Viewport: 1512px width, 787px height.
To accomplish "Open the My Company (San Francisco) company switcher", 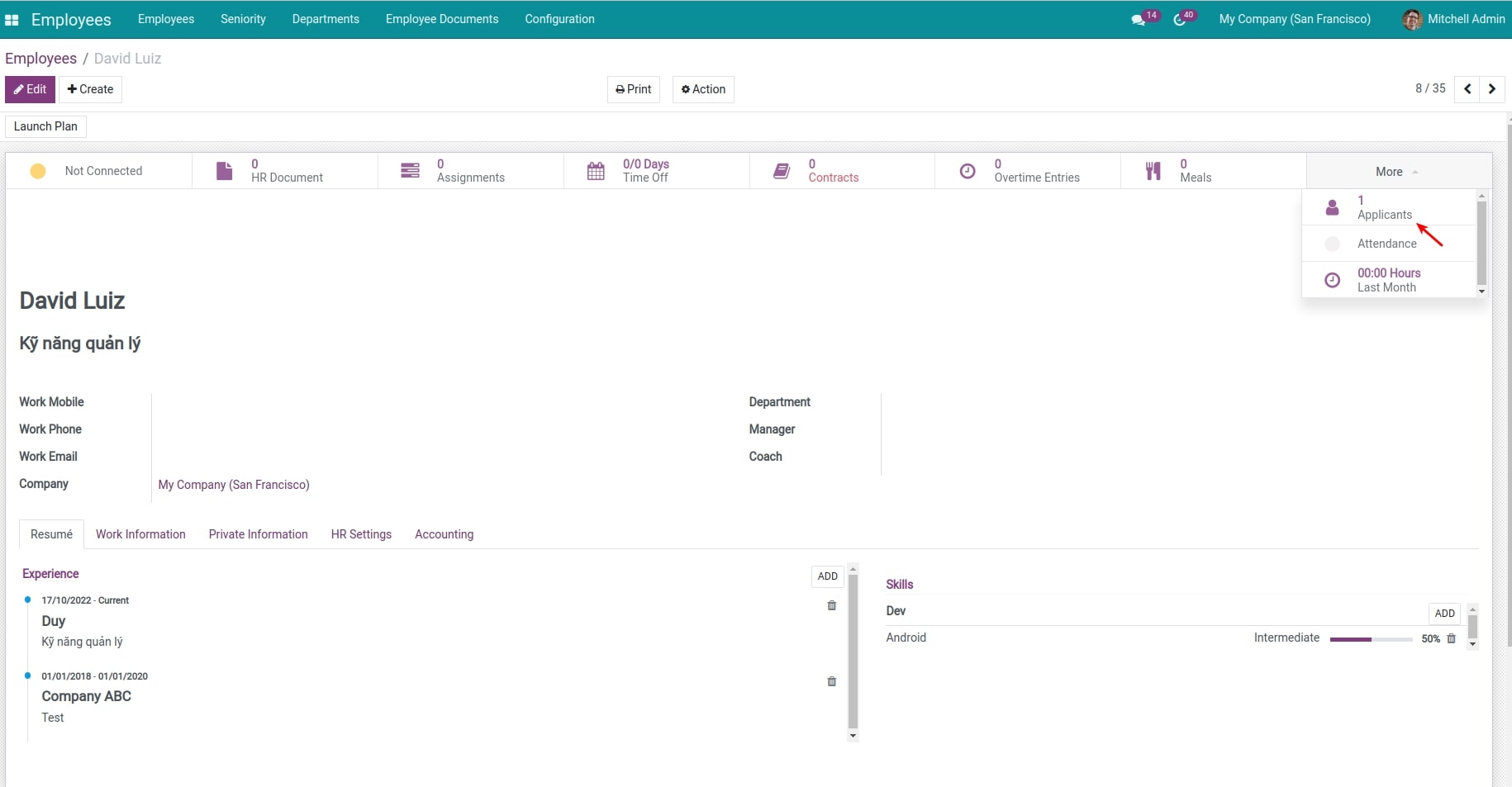I will pyautogui.click(x=1294, y=18).
